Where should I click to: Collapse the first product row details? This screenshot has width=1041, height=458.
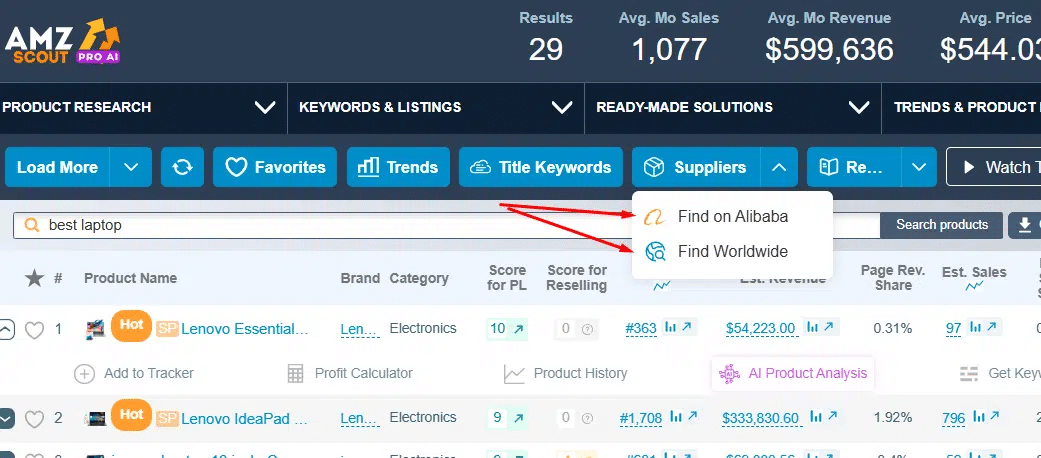pos(7,329)
